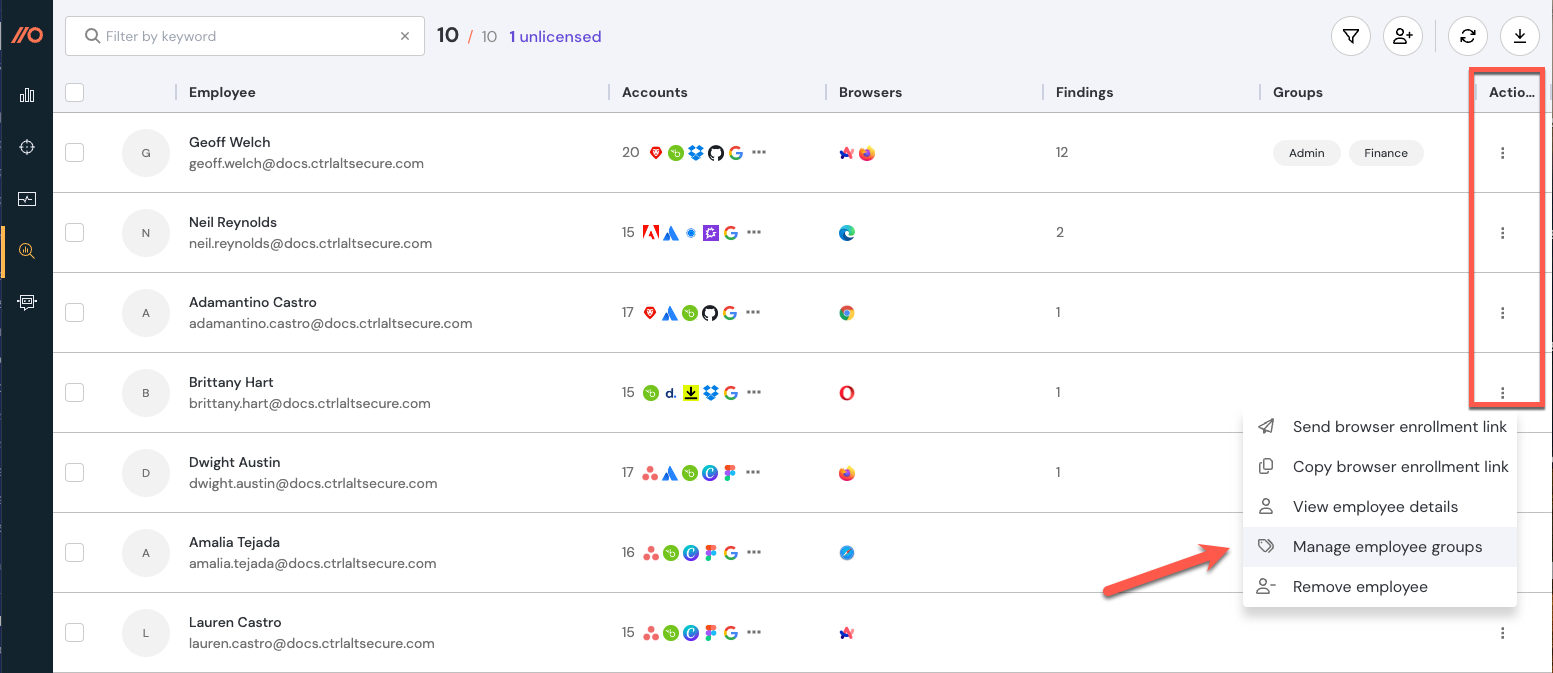The height and width of the screenshot is (673, 1553).
Task: Select Neil Reynolds row checkbox
Action: [74, 232]
